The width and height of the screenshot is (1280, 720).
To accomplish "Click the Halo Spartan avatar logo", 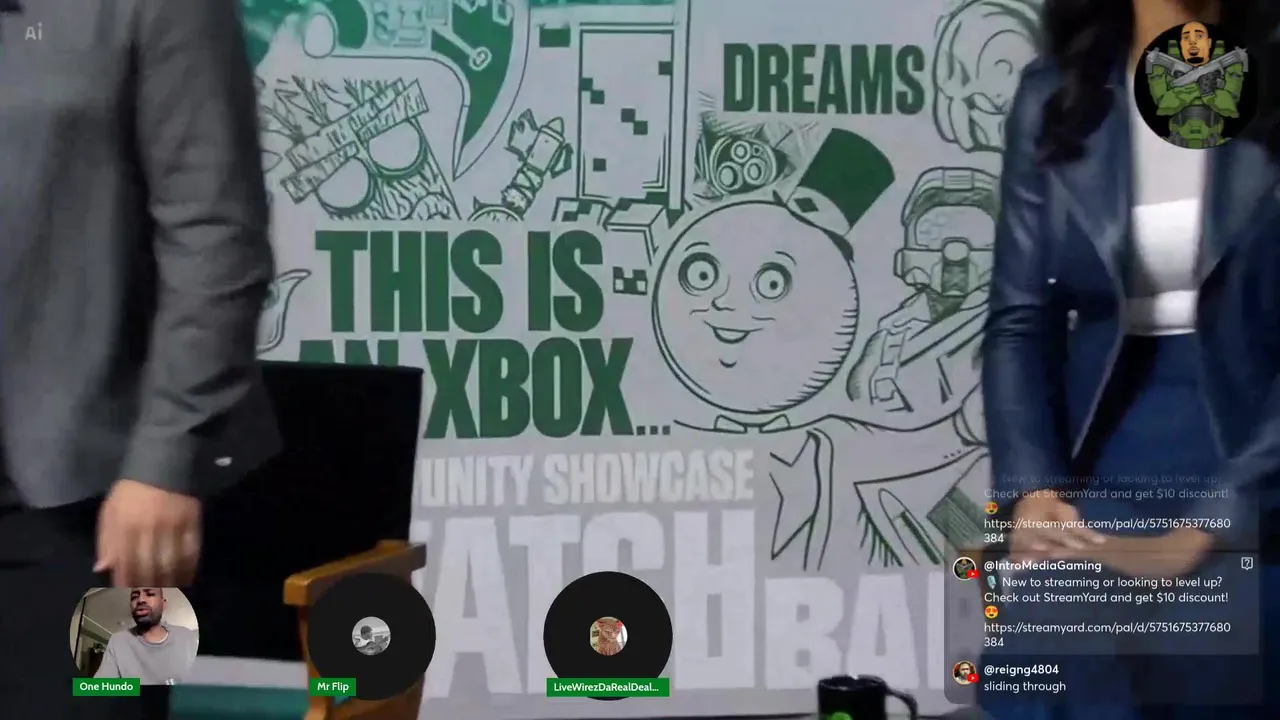I will (1196, 86).
